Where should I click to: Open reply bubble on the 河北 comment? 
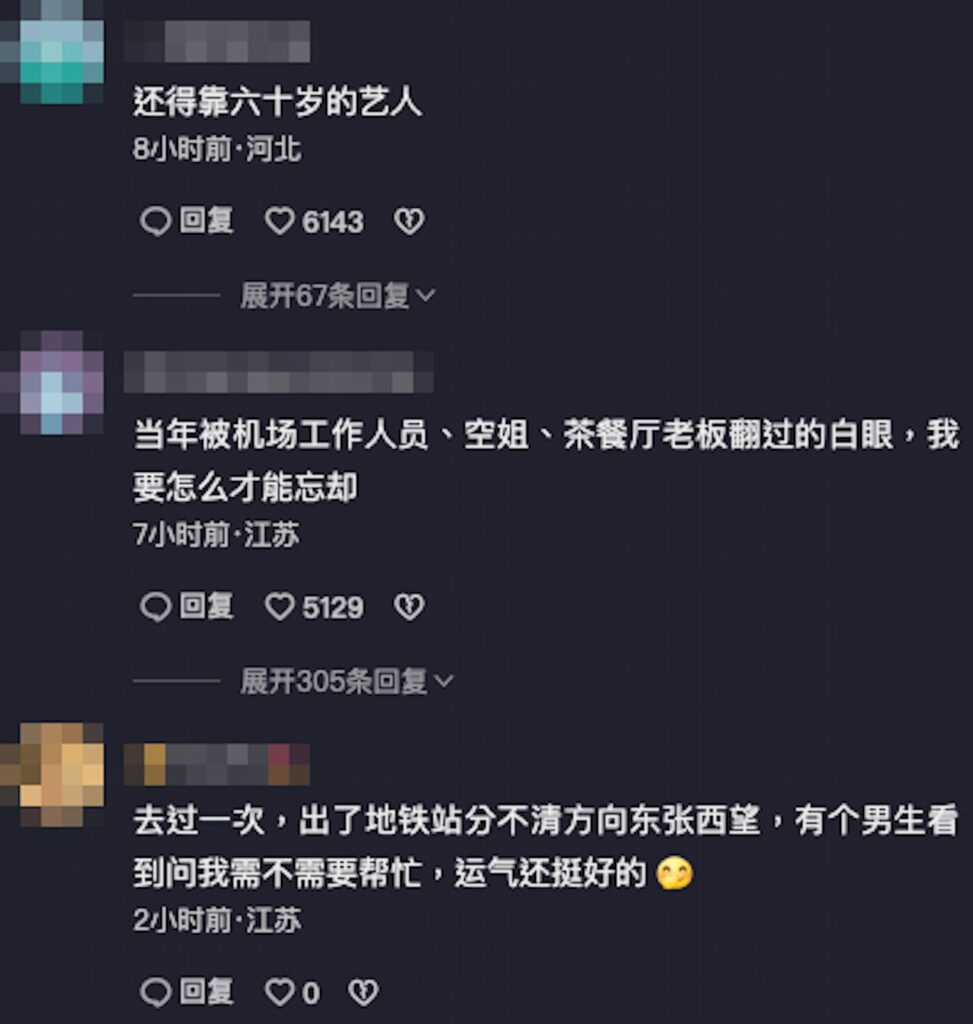[x=155, y=221]
